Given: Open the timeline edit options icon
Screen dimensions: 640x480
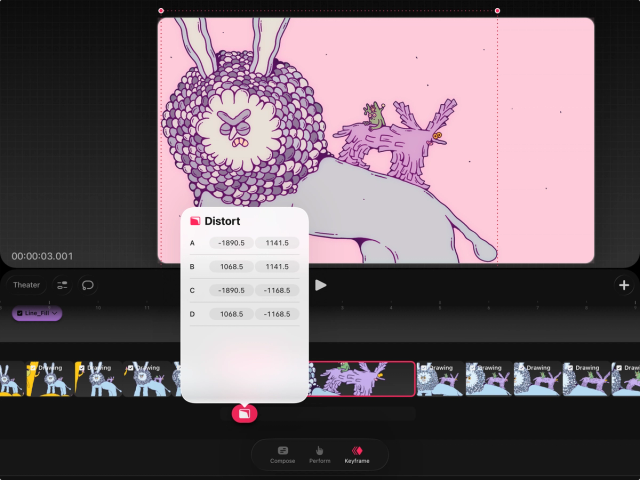Looking at the screenshot, I should point(62,285).
